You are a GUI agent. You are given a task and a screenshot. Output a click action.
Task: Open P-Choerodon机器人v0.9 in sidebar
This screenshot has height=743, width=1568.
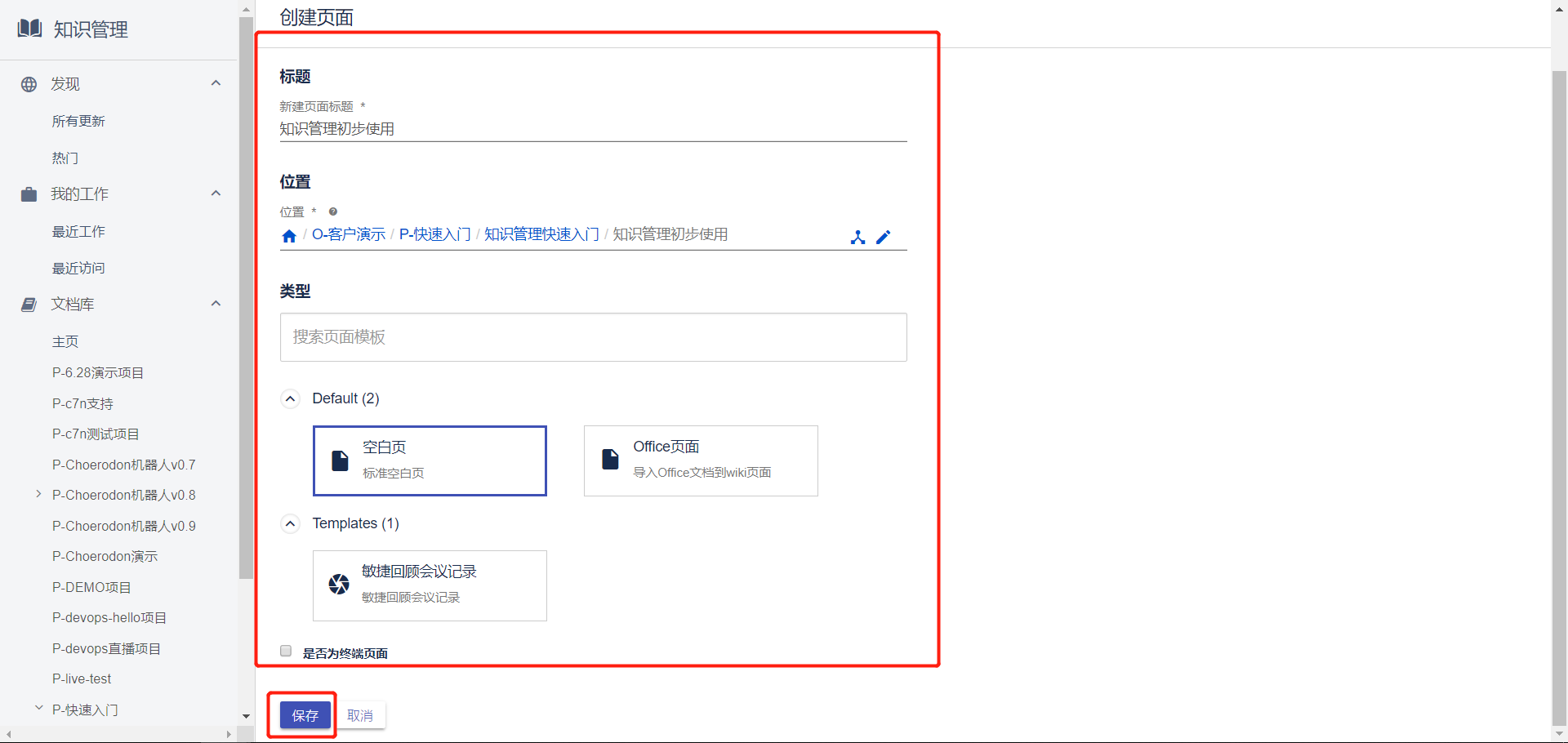[124, 526]
